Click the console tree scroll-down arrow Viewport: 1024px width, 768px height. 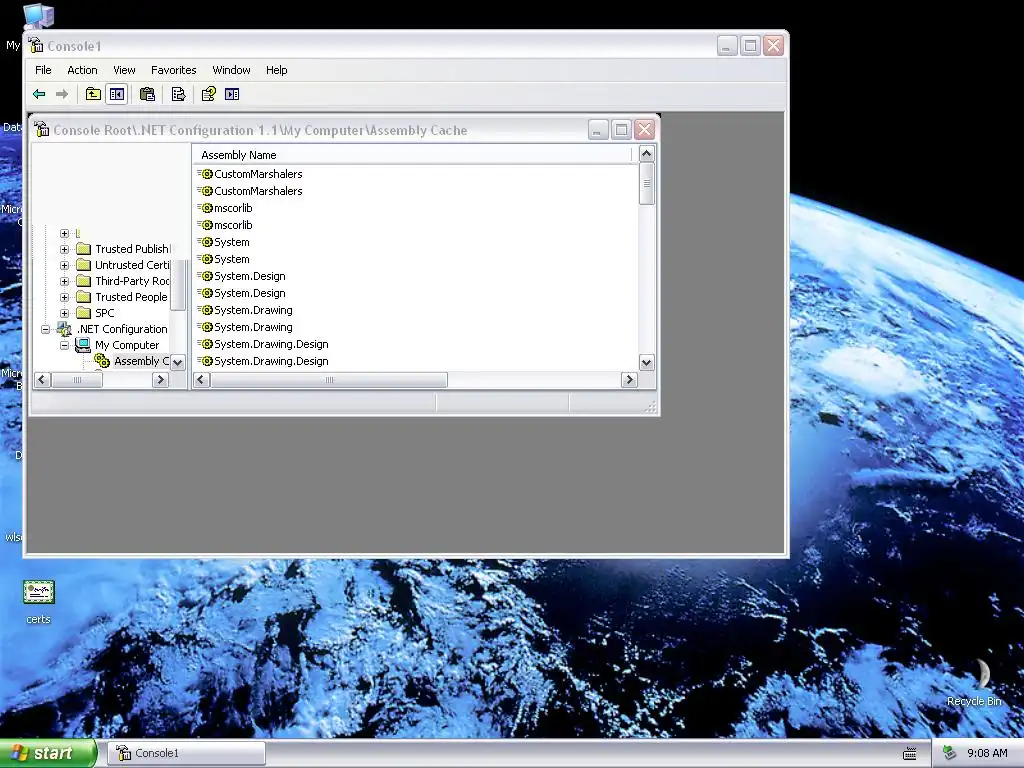pyautogui.click(x=178, y=362)
